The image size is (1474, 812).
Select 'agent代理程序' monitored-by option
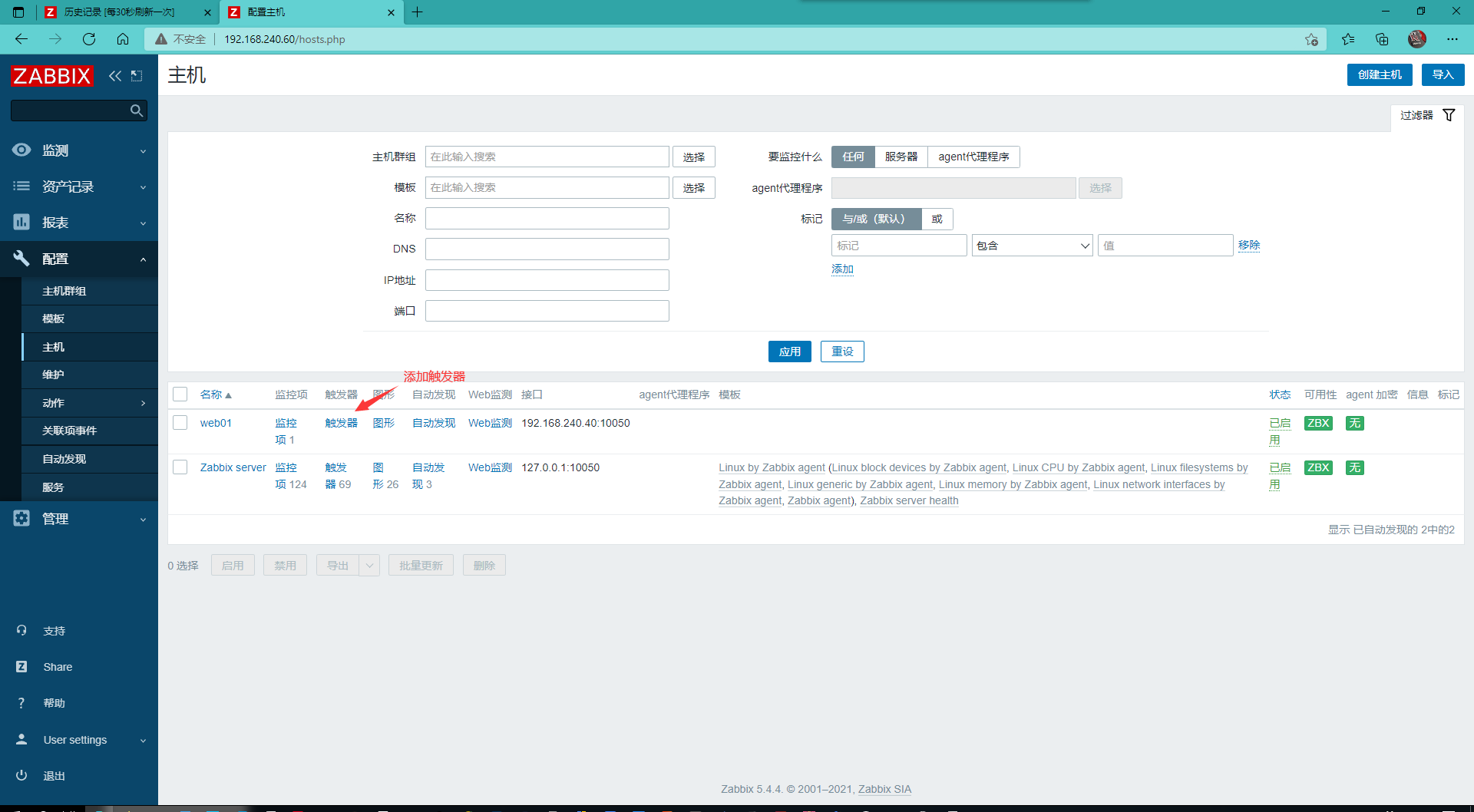(973, 157)
